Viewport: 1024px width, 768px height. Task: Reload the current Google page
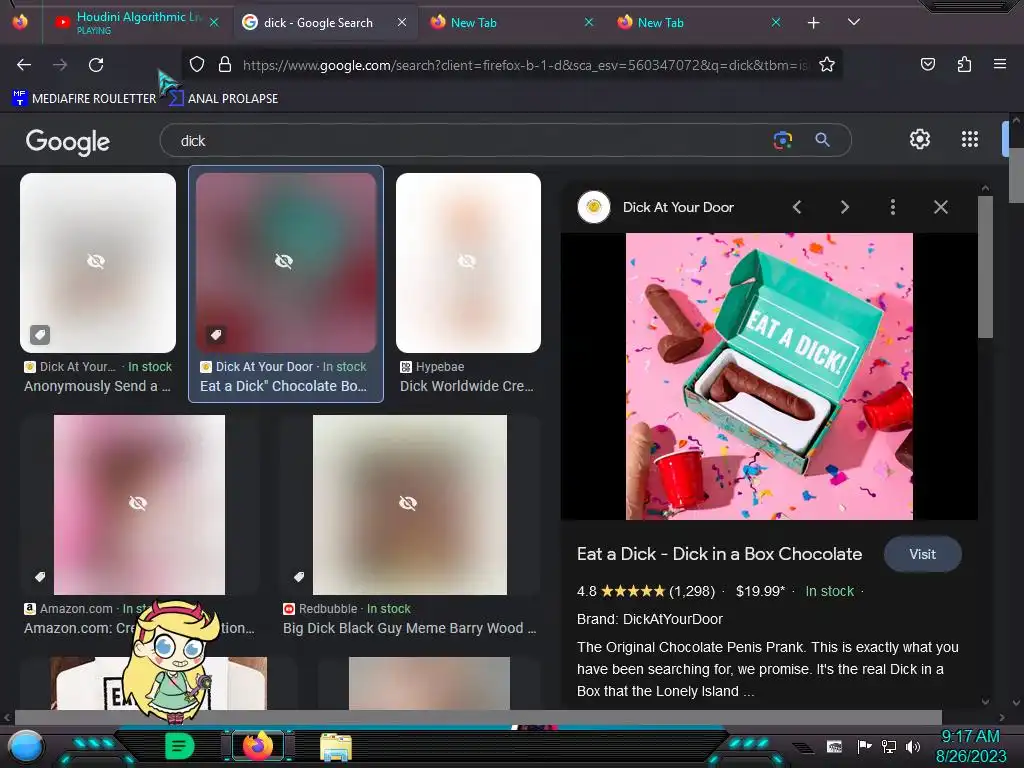pyautogui.click(x=96, y=65)
